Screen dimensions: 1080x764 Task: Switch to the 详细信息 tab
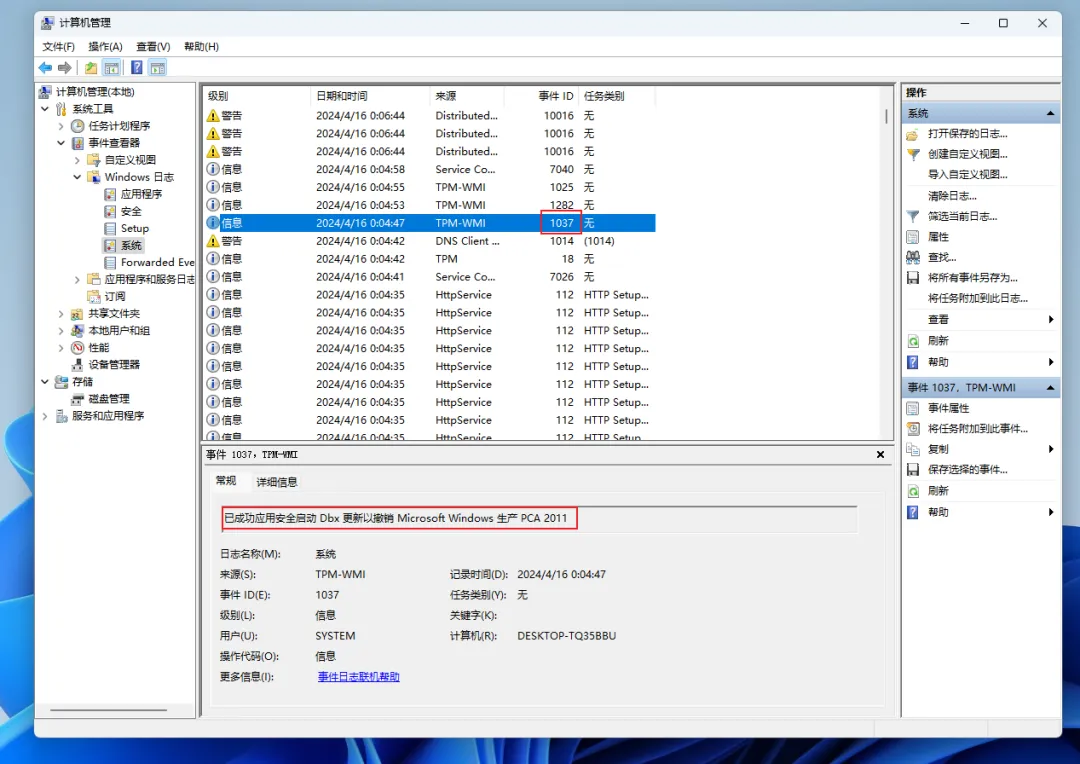point(277,482)
